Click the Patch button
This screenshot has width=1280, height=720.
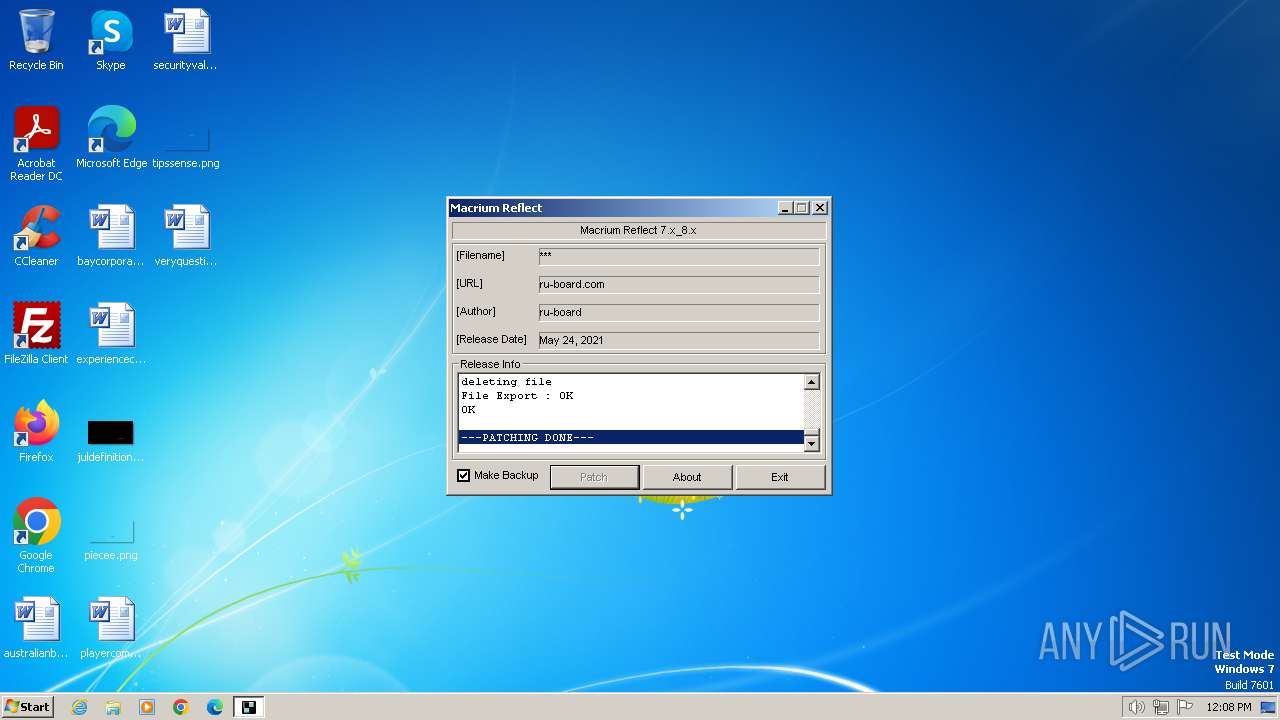(594, 477)
